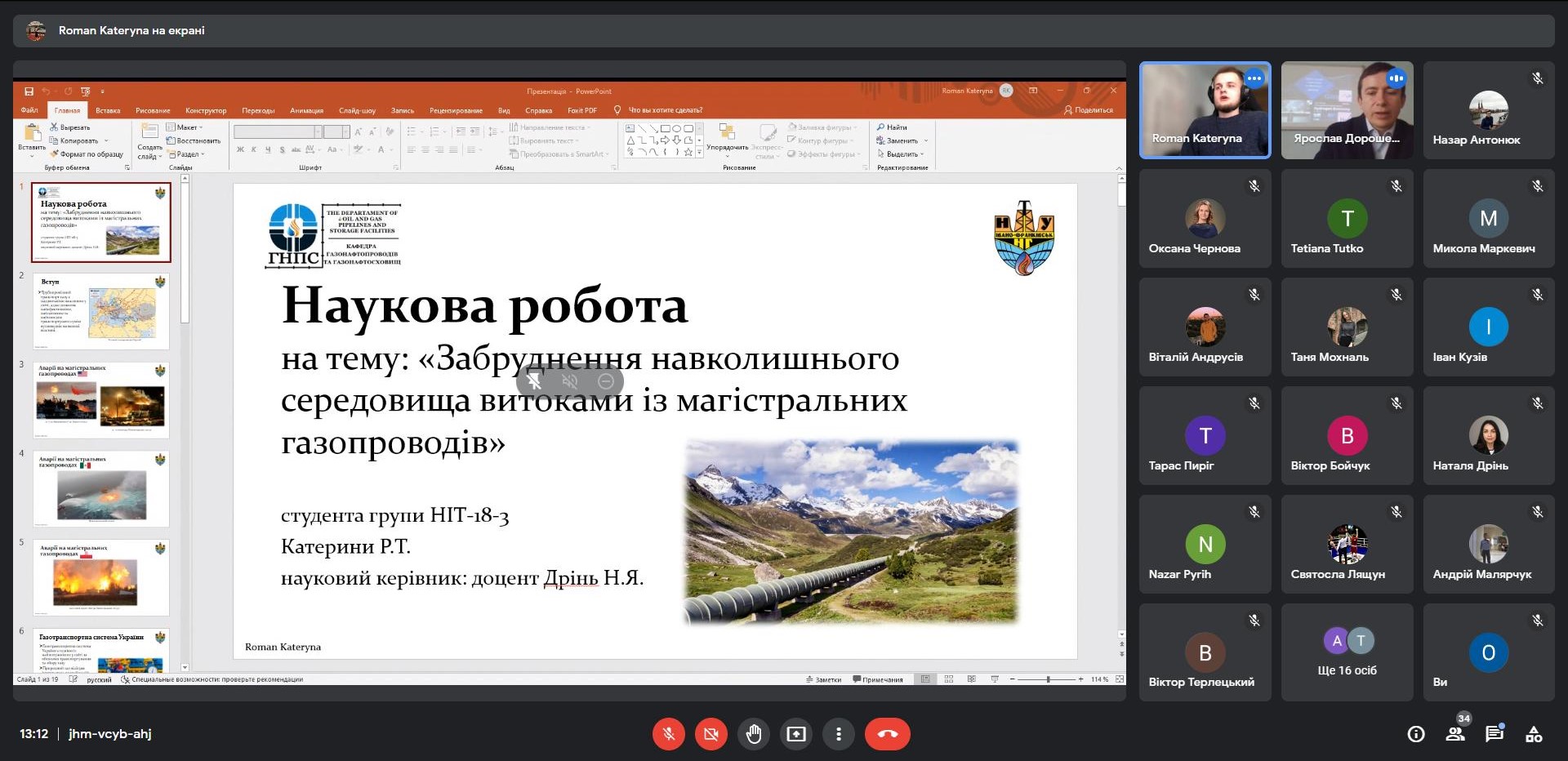Select the oval shape in the Рисование gallery
This screenshot has height=761, width=1568.
coord(678,129)
